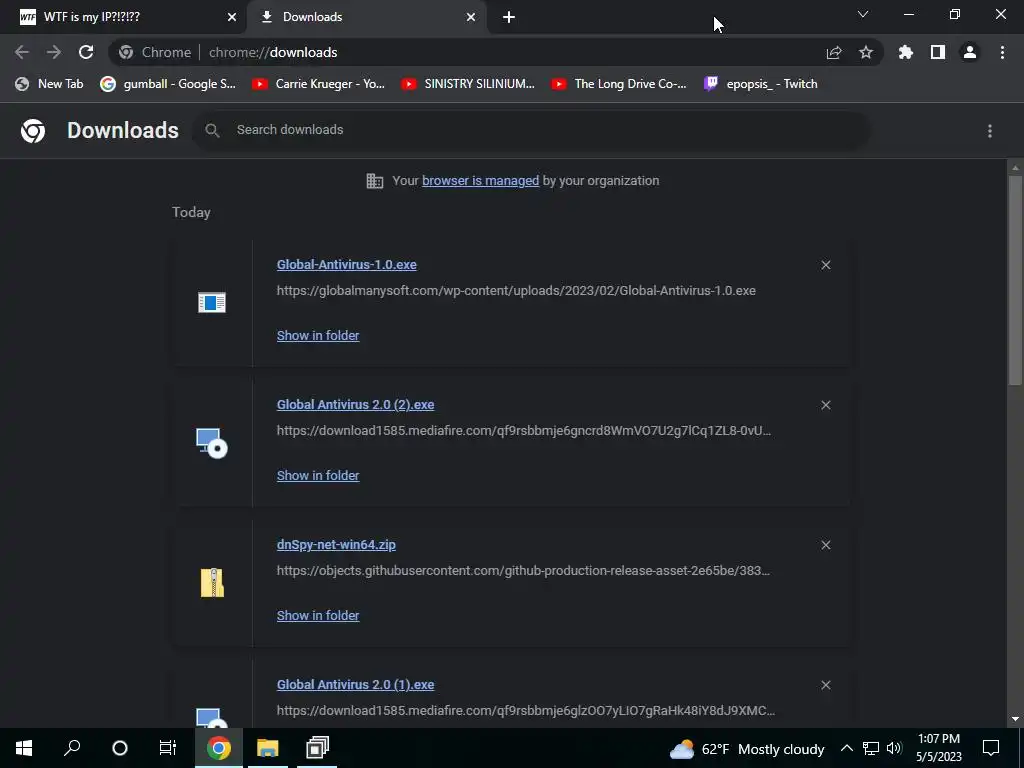Focus the Search downloads field
Viewport: 1024px width, 768px height.
[531, 130]
